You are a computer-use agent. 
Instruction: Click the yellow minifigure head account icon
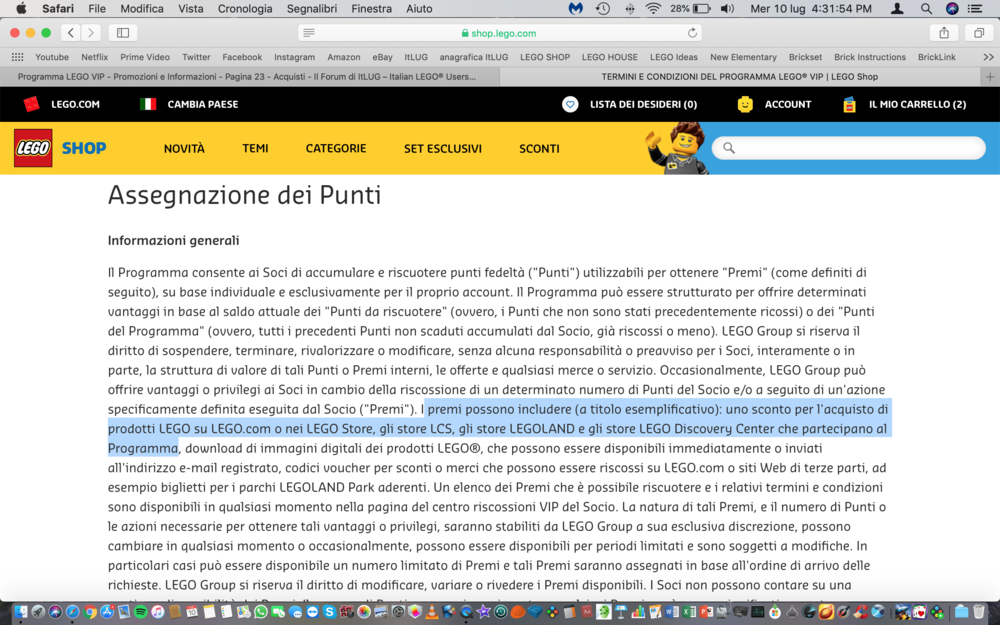pyautogui.click(x=745, y=104)
